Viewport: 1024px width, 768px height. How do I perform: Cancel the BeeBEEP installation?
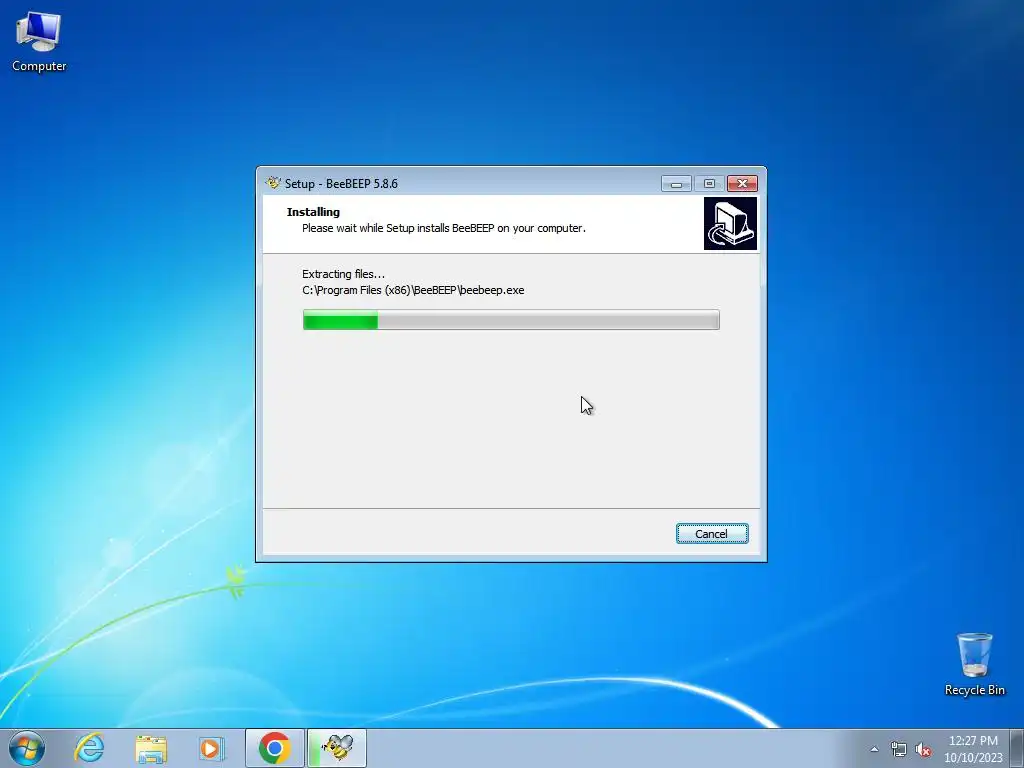(712, 534)
